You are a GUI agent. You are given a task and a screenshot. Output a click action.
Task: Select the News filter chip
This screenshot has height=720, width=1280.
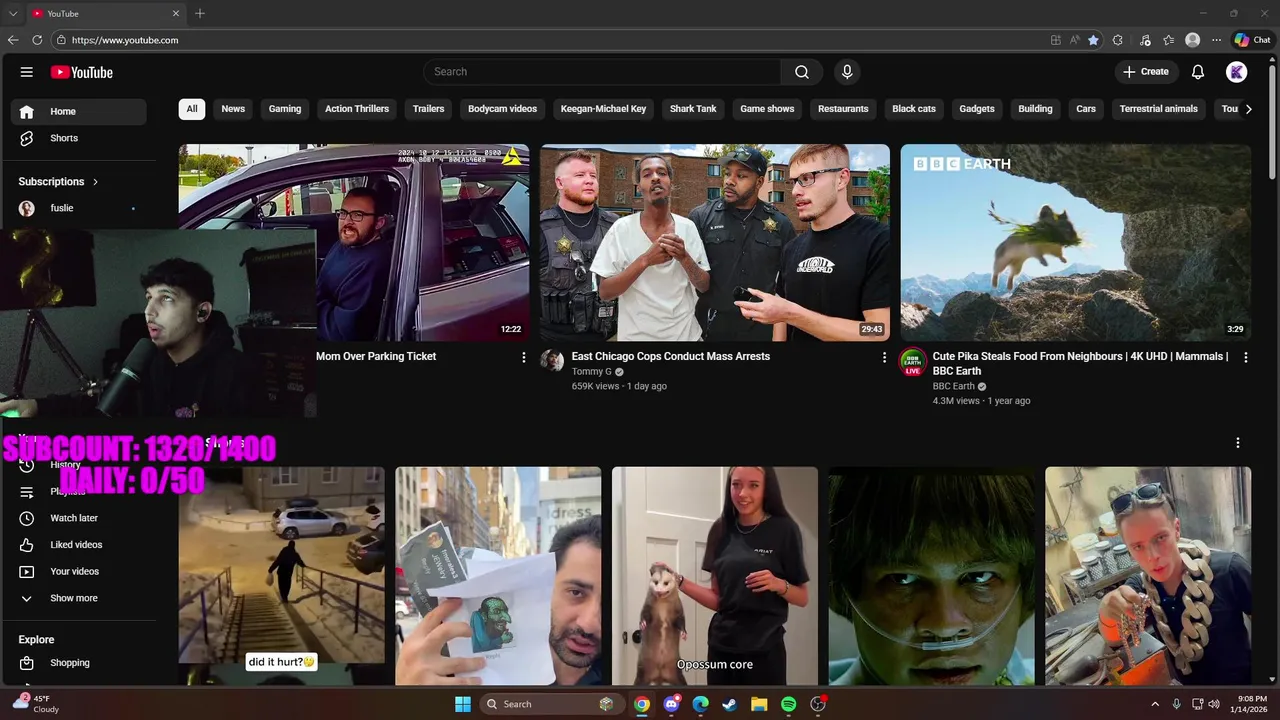tap(233, 109)
